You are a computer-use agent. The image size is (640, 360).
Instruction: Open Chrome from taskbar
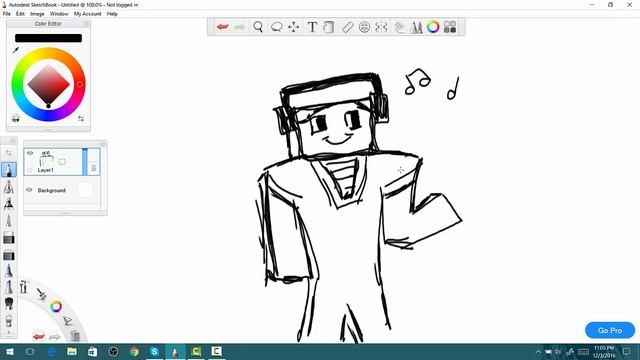coord(134,351)
